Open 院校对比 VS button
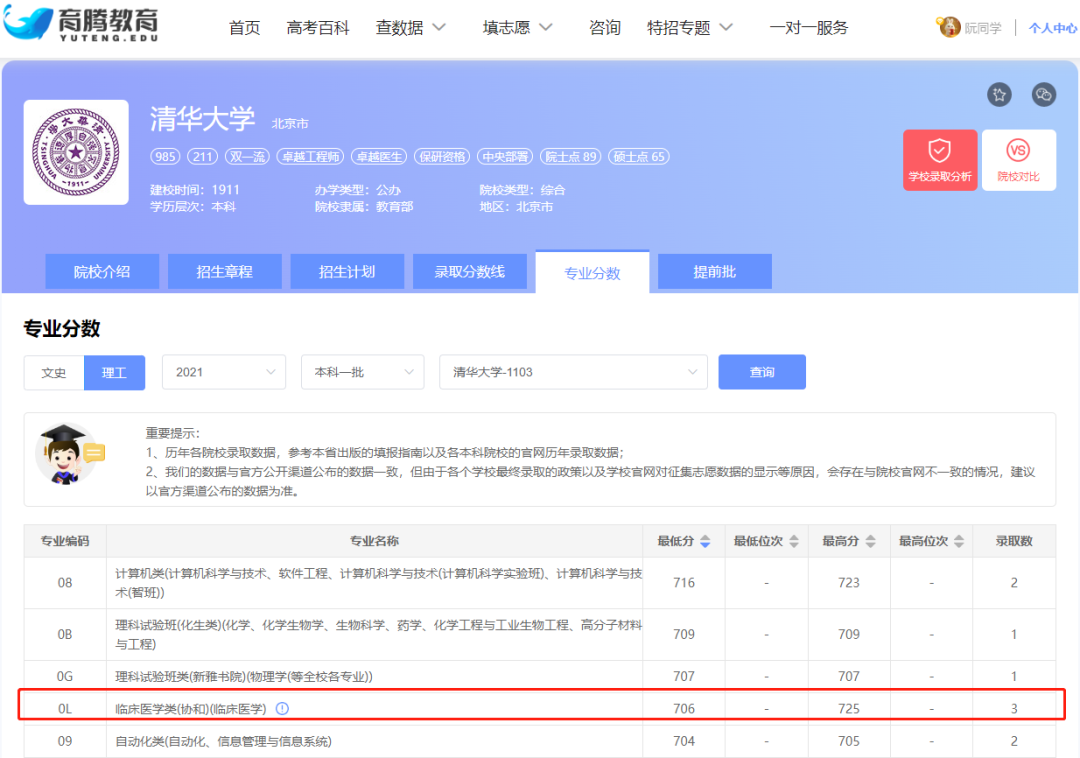Screen dimensions: 1080x758 click(1018, 160)
